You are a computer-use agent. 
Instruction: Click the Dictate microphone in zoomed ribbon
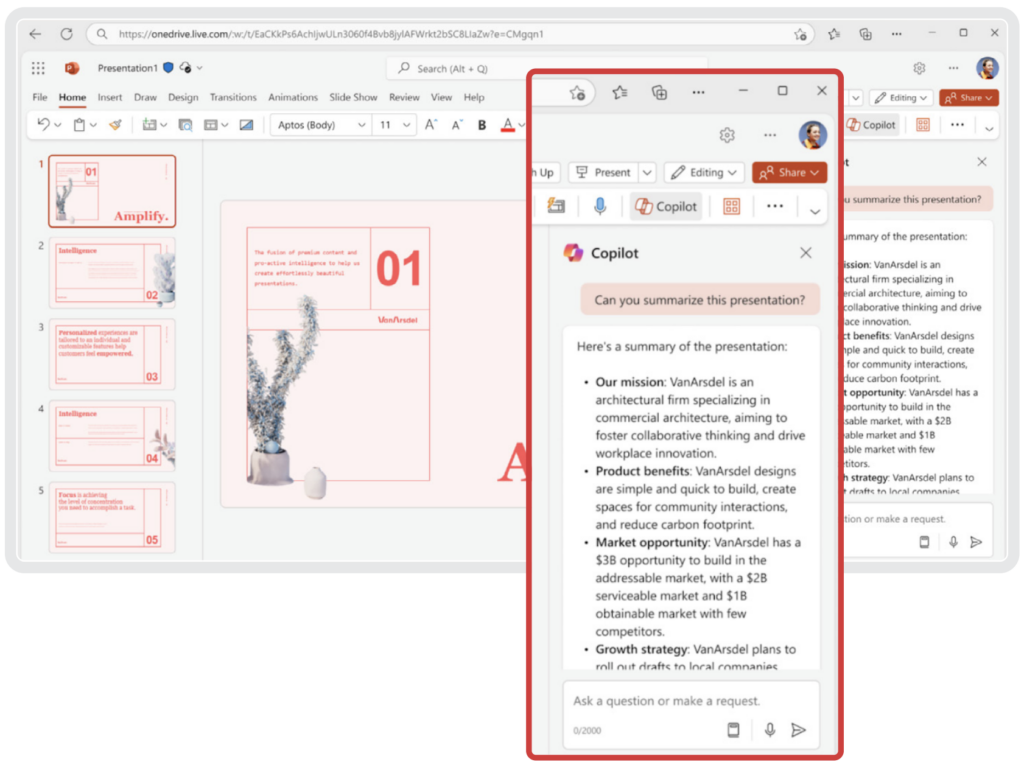click(600, 206)
